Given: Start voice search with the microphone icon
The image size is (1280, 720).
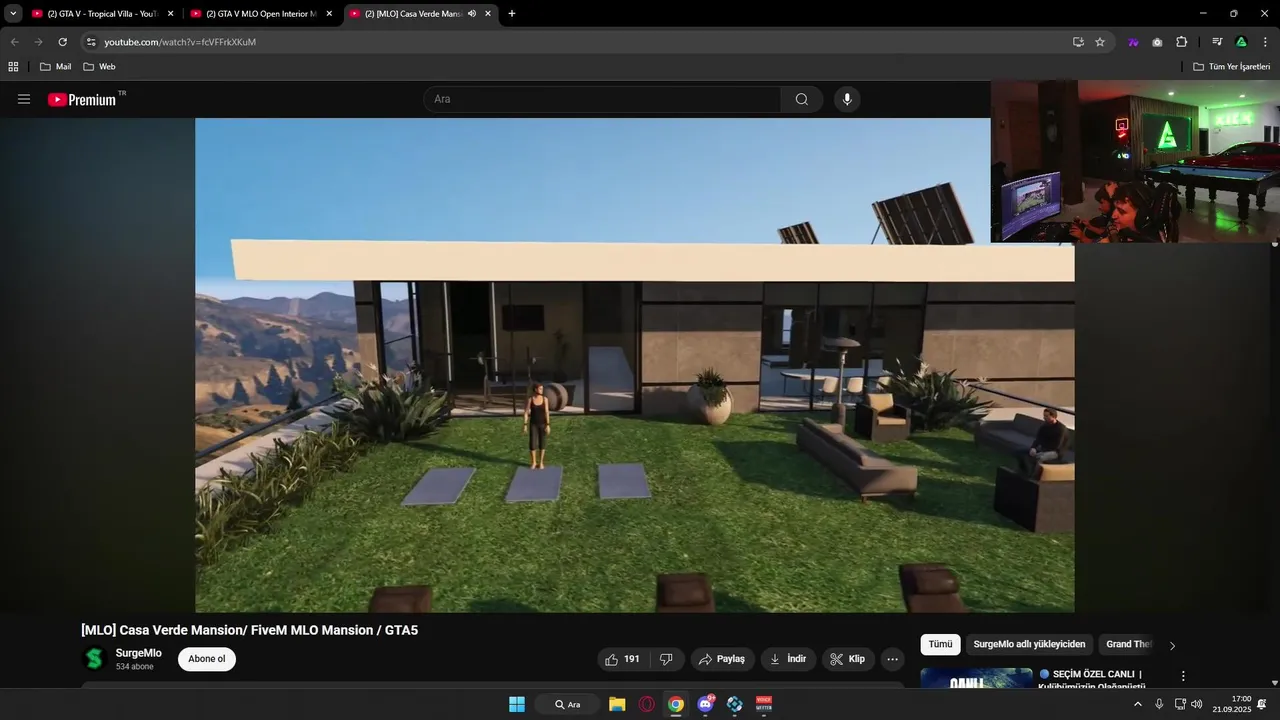Looking at the screenshot, I should 847,99.
